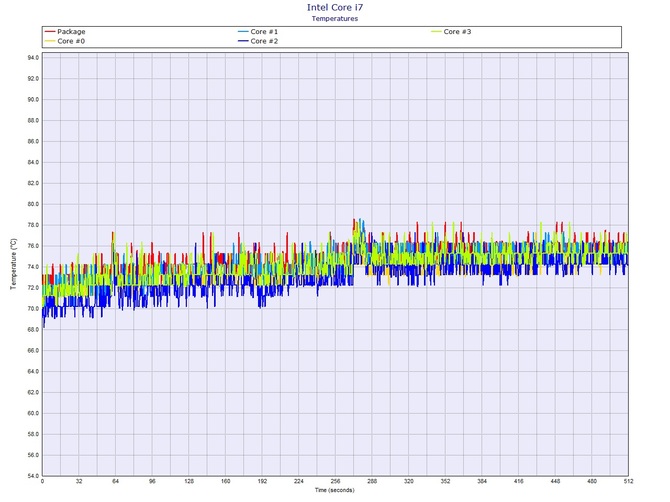The image size is (670, 502).
Task: Click the Temperature (°C) axis label
Action: click(x=13, y=264)
